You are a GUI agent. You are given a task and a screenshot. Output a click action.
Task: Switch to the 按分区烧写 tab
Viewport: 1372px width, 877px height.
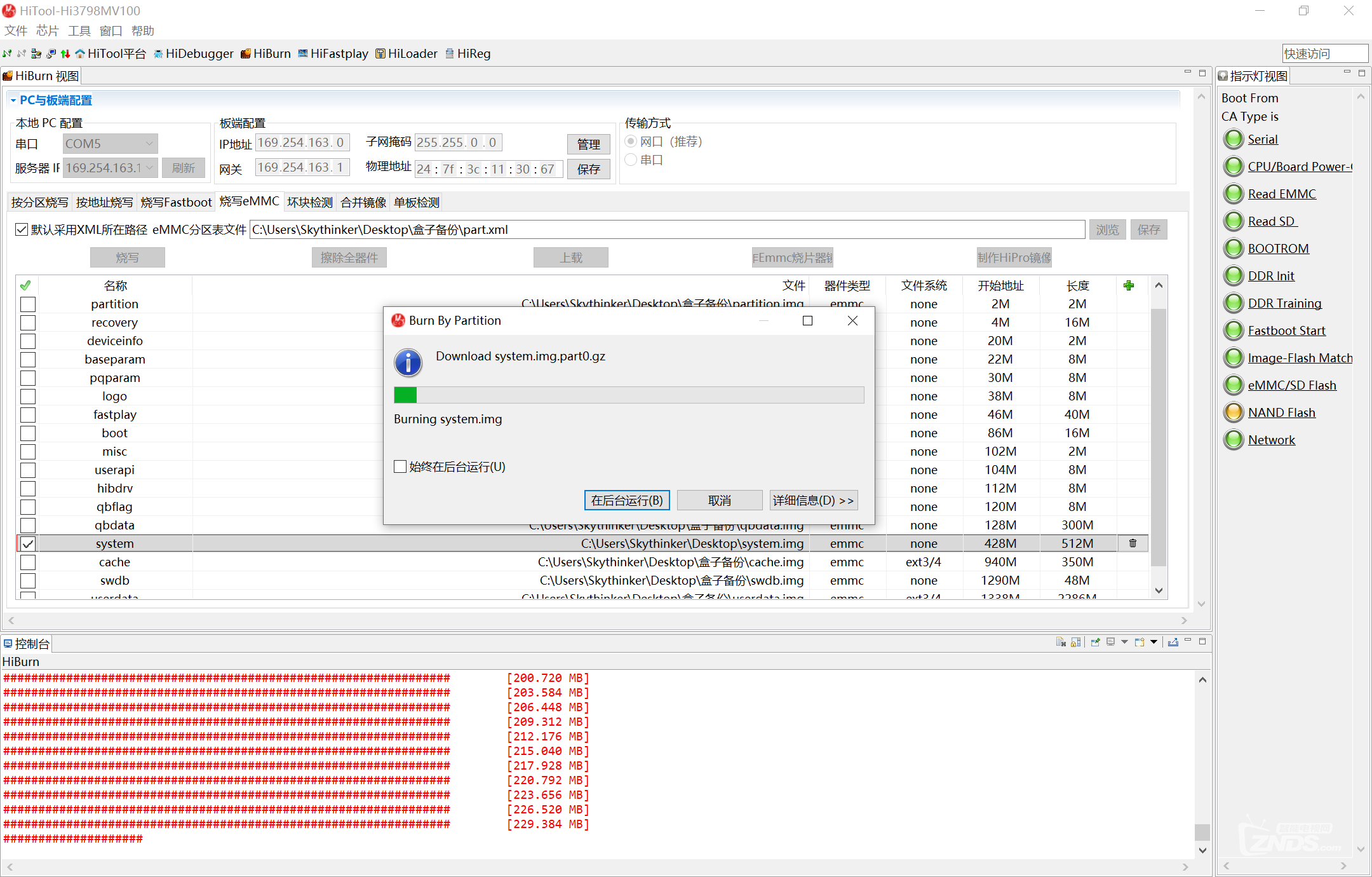40,202
